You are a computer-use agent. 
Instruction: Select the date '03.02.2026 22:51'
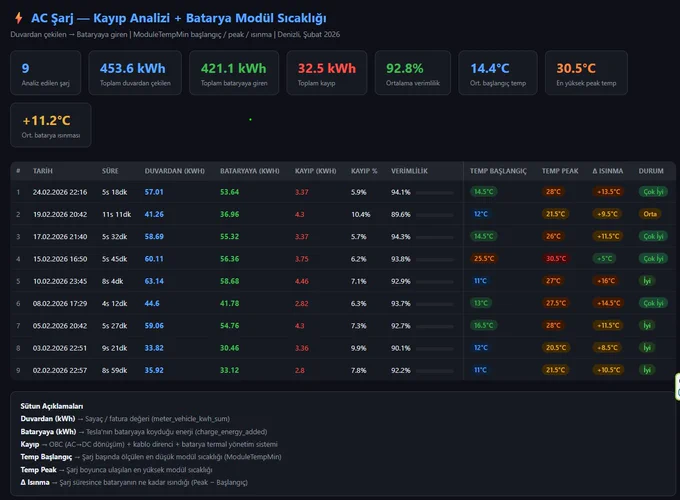pos(60,348)
